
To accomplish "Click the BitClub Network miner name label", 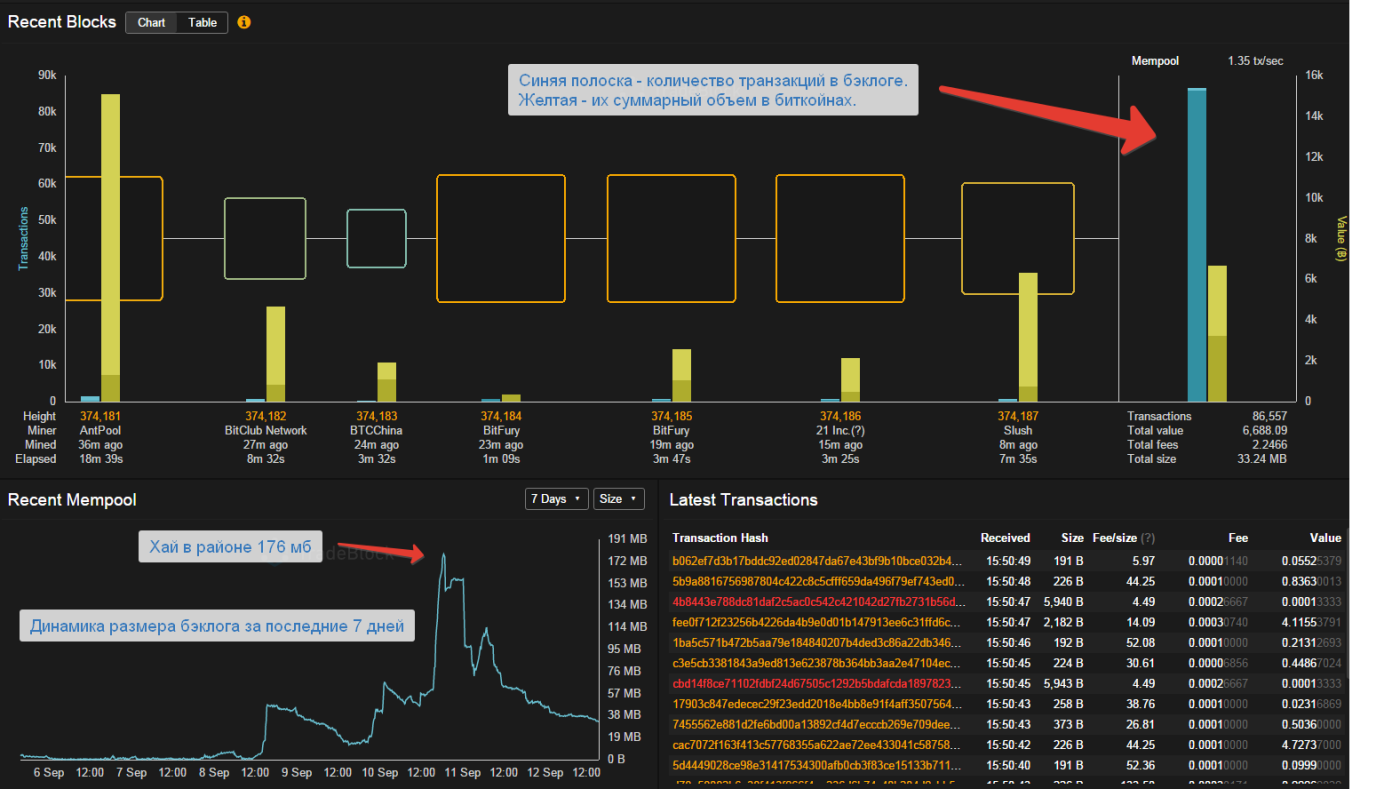I will tap(266, 431).
